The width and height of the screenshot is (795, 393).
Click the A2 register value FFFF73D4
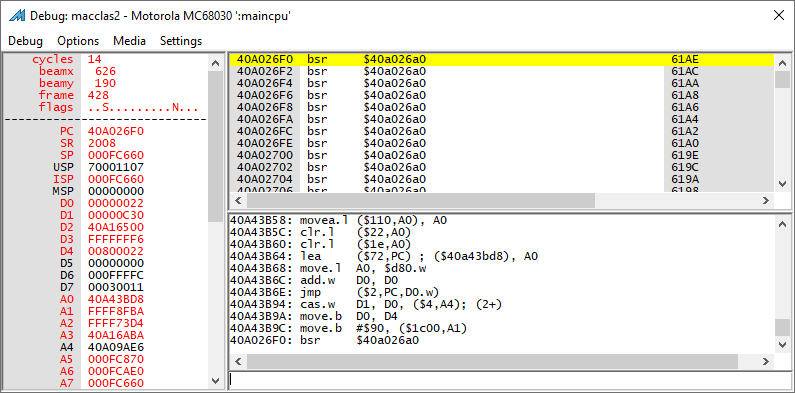(116, 324)
